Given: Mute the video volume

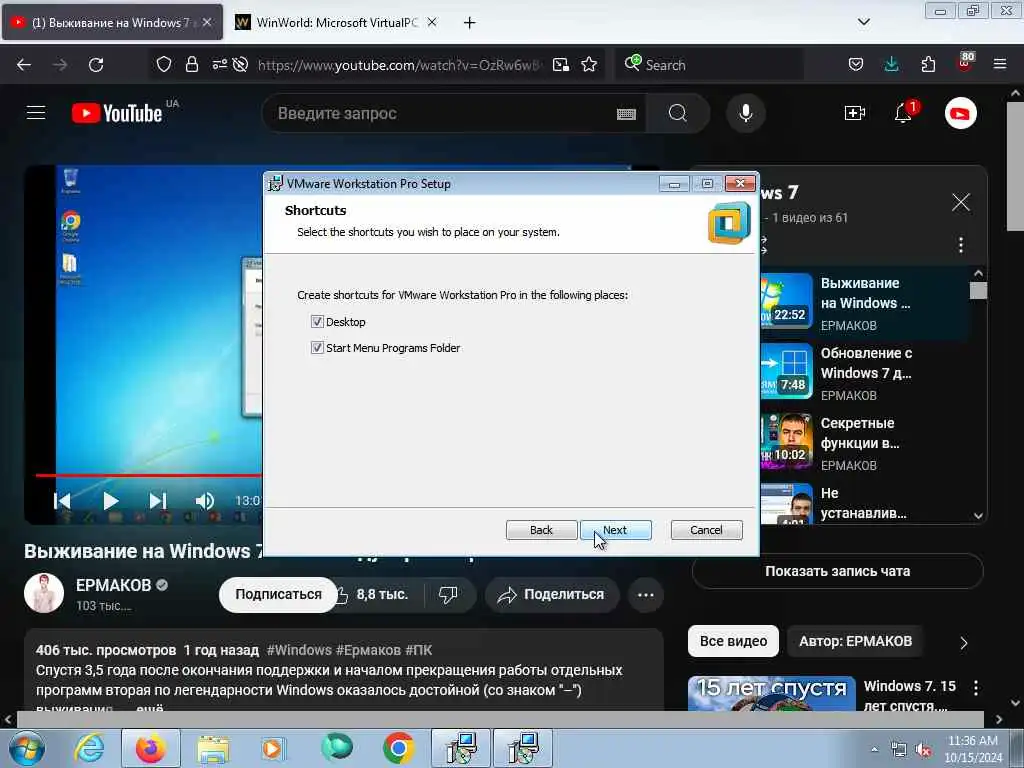Looking at the screenshot, I should 204,501.
